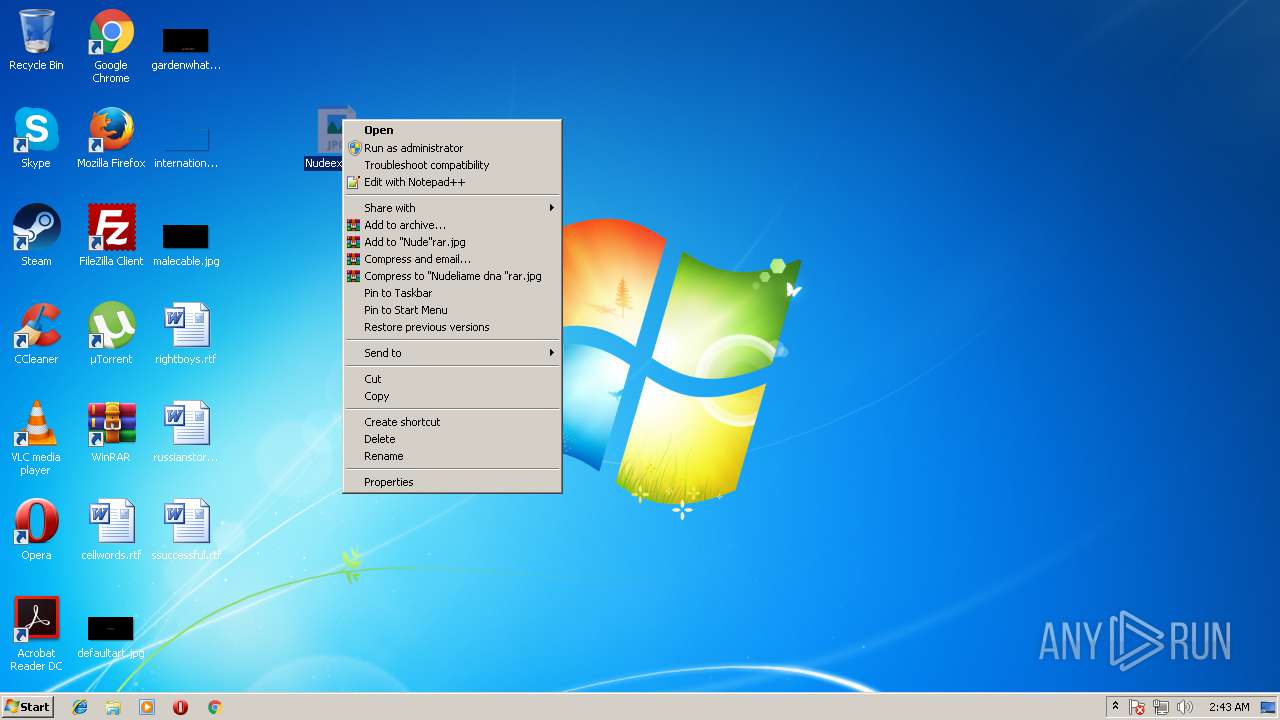Select the CCleaner desktop shortcut
The height and width of the screenshot is (720, 1280).
point(36,334)
